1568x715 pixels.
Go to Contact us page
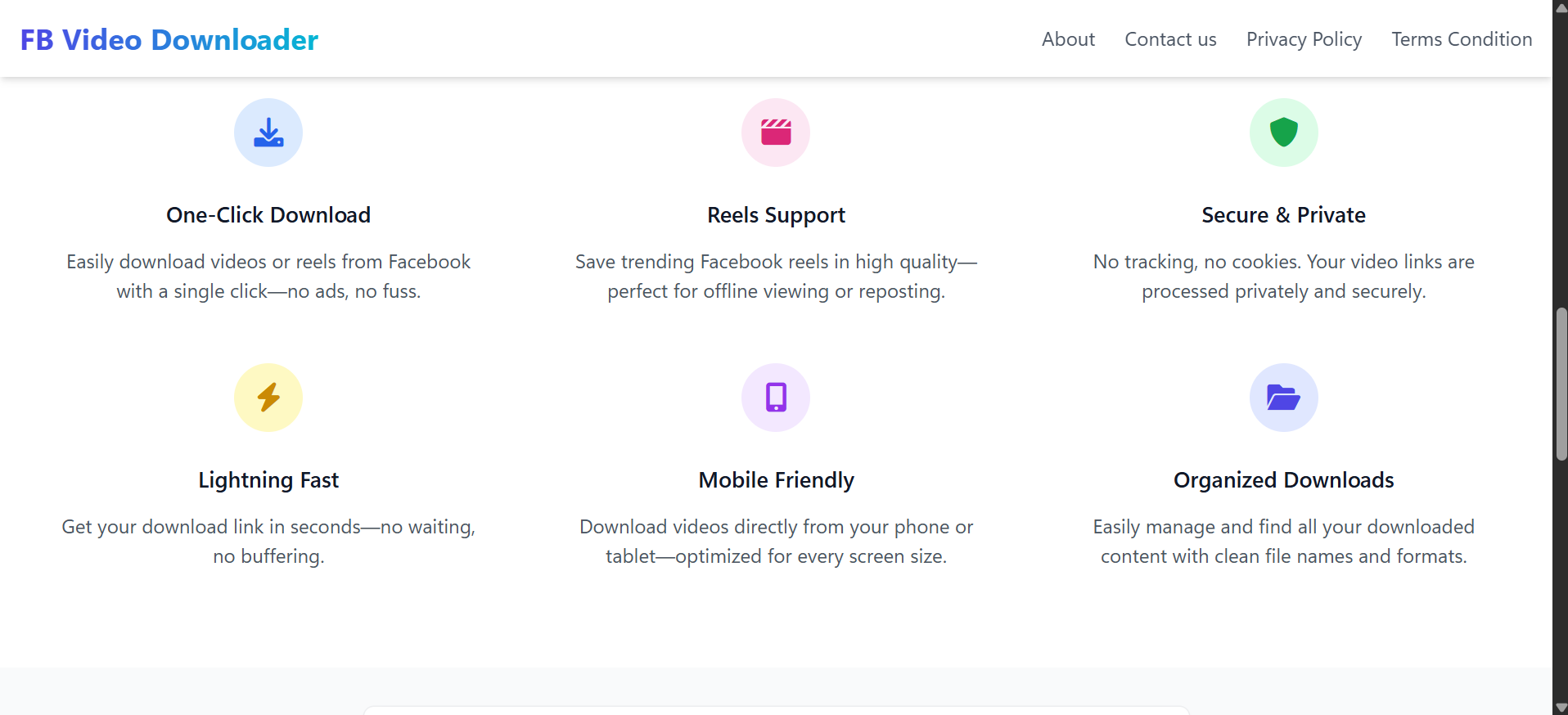coord(1170,39)
